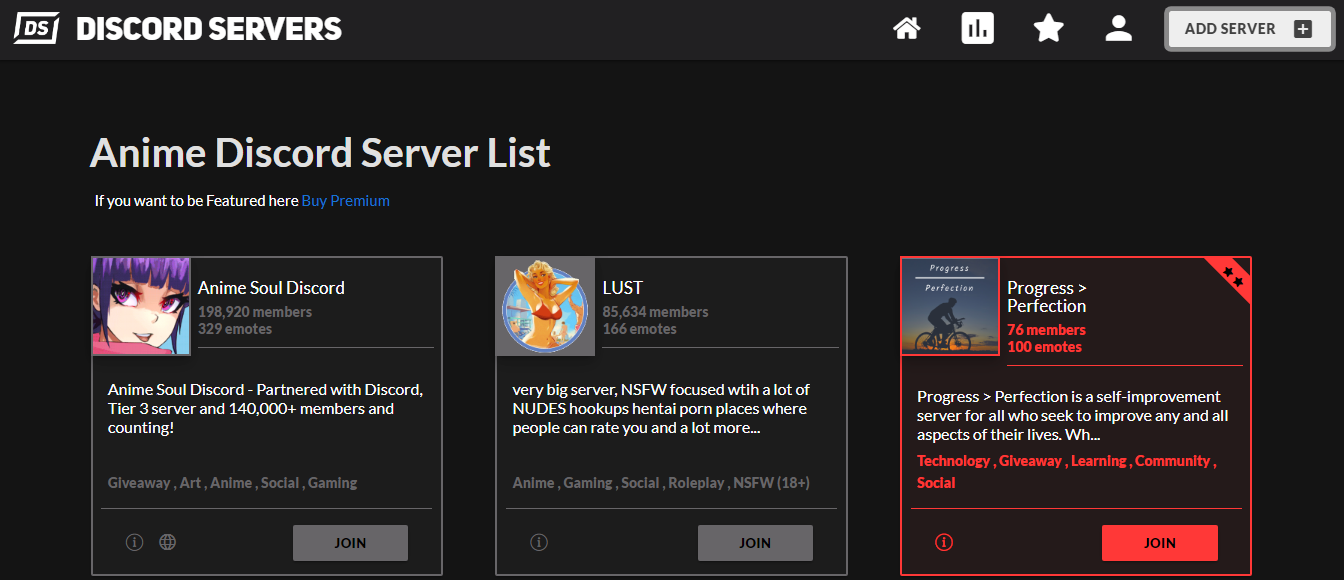
Task: Follow the Buy Premium link
Action: coord(346,201)
